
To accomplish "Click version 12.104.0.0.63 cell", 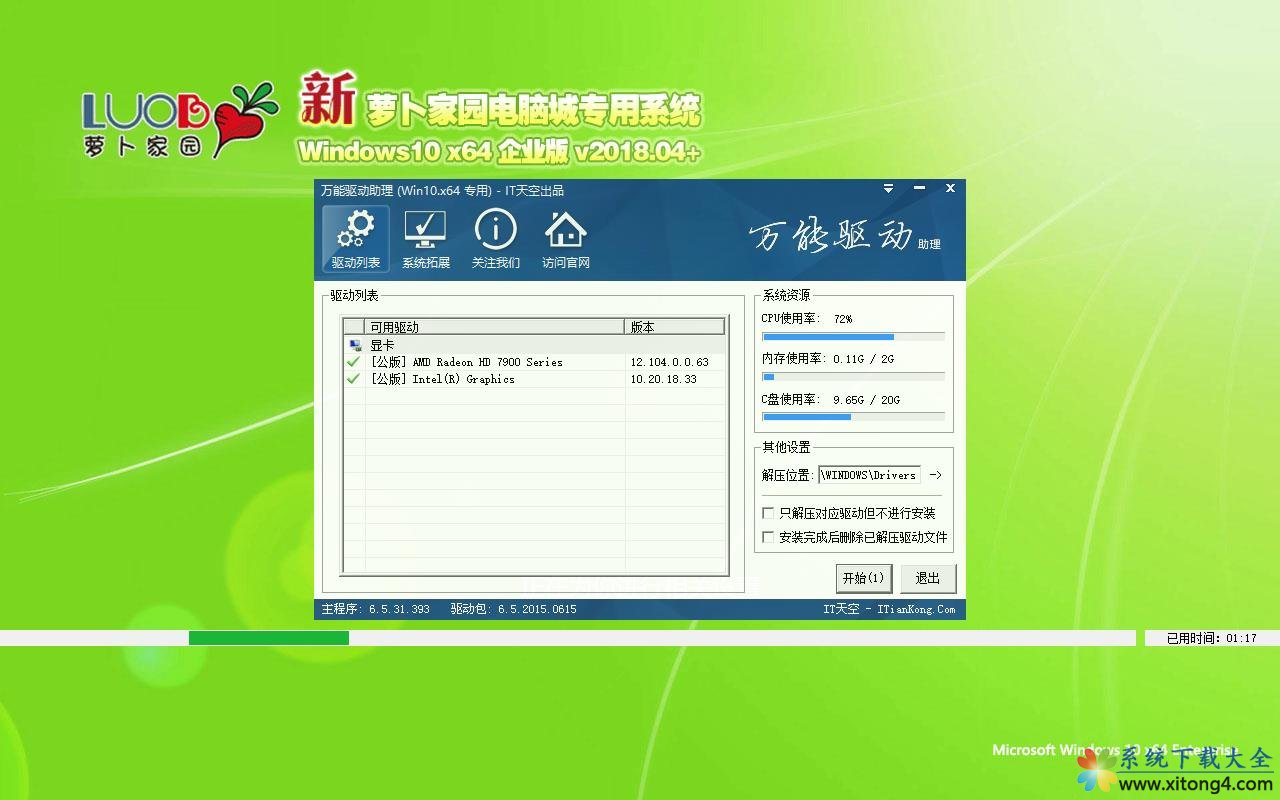I will pos(669,362).
